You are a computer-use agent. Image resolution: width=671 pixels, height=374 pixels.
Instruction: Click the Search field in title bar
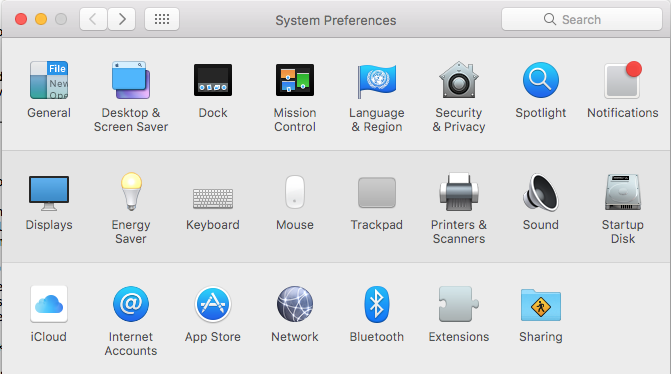582,19
